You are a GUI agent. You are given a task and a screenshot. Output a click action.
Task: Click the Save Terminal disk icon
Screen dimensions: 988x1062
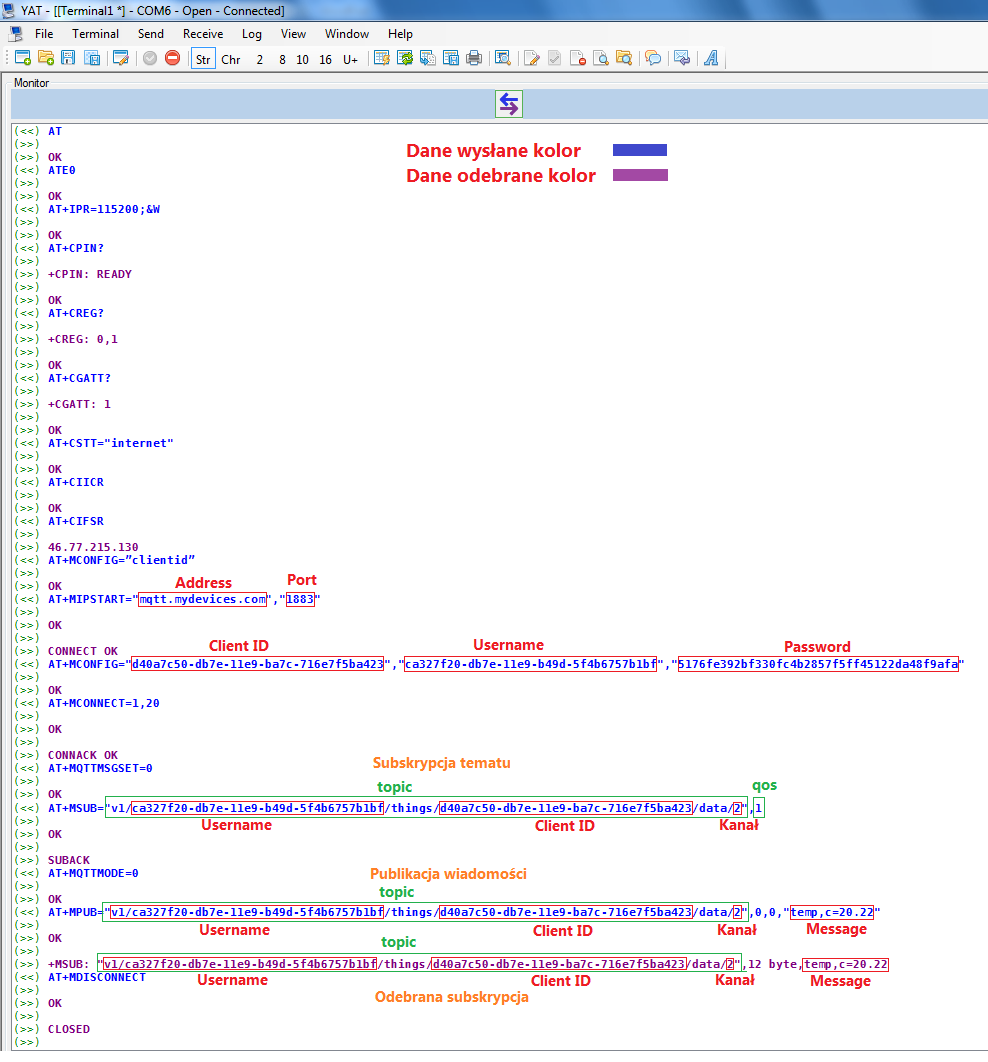[68, 58]
